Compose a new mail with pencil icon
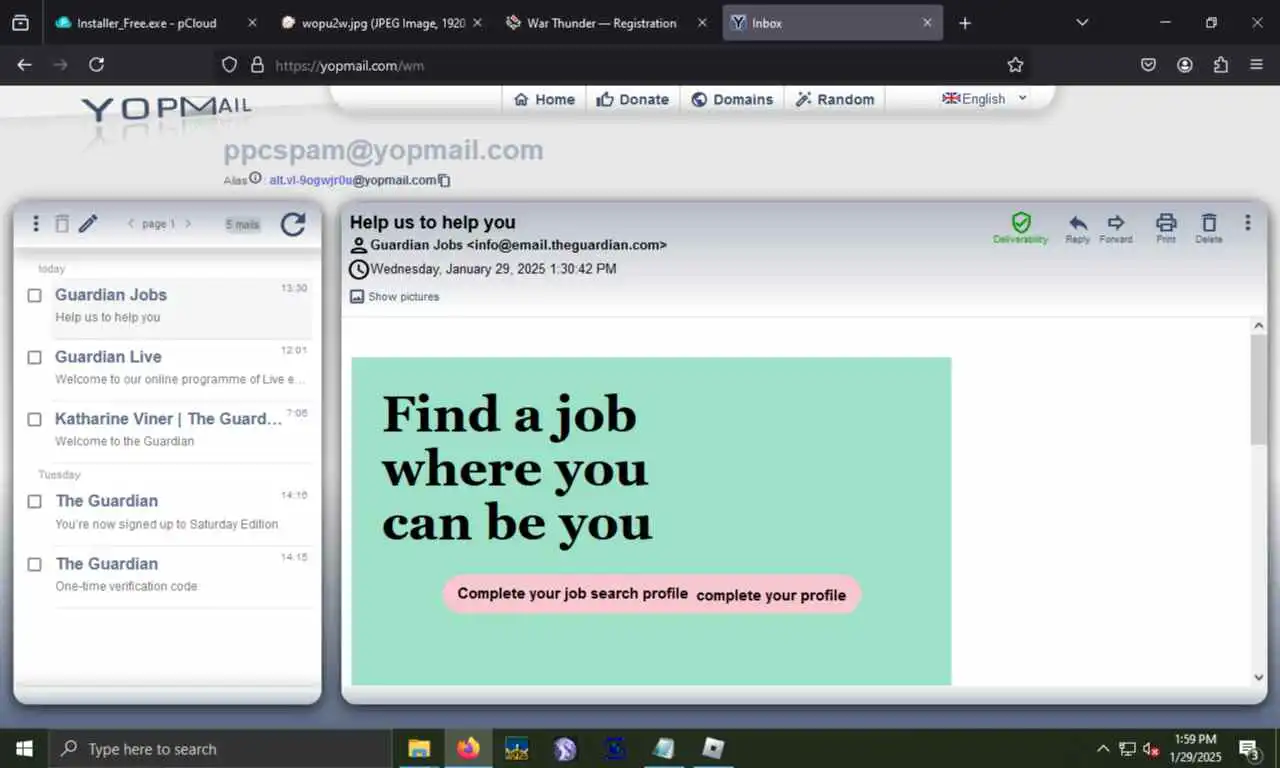Image resolution: width=1280 pixels, height=768 pixels. pos(88,224)
